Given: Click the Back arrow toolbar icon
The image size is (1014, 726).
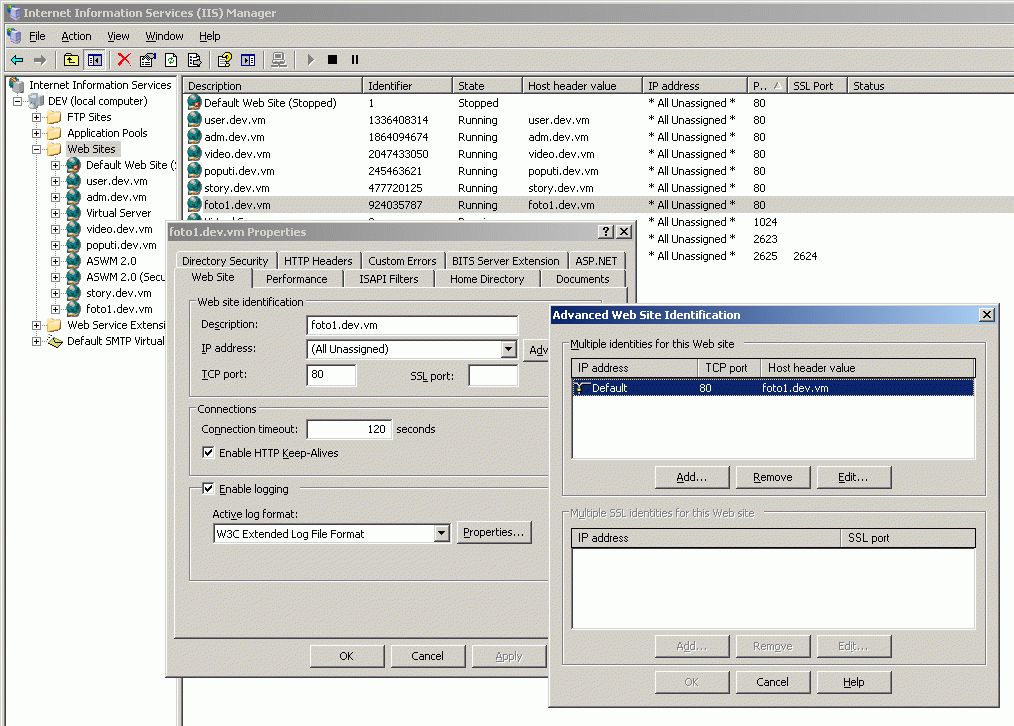Looking at the screenshot, I should [17, 60].
